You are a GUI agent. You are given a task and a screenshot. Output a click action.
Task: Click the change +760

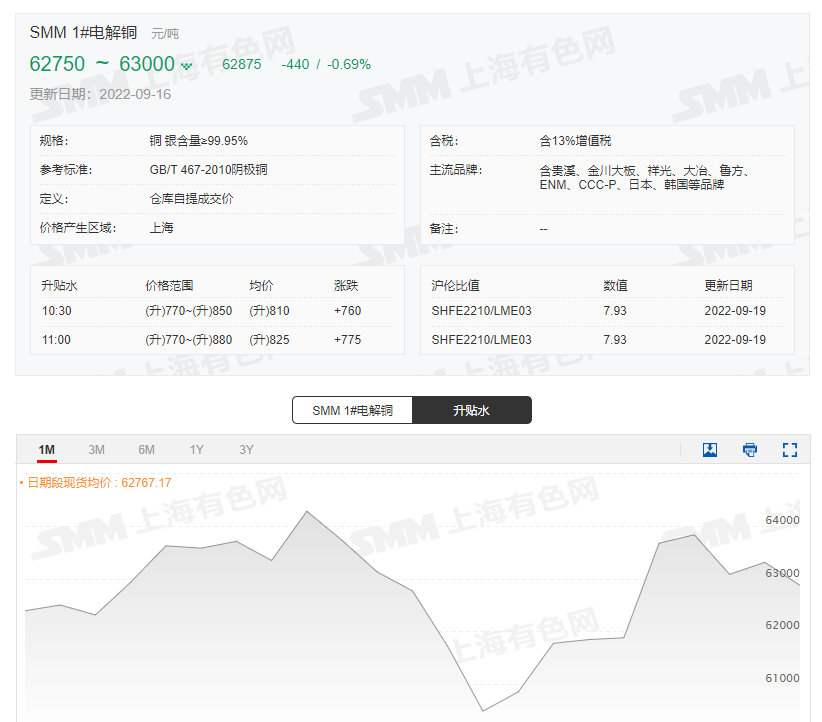tap(348, 311)
